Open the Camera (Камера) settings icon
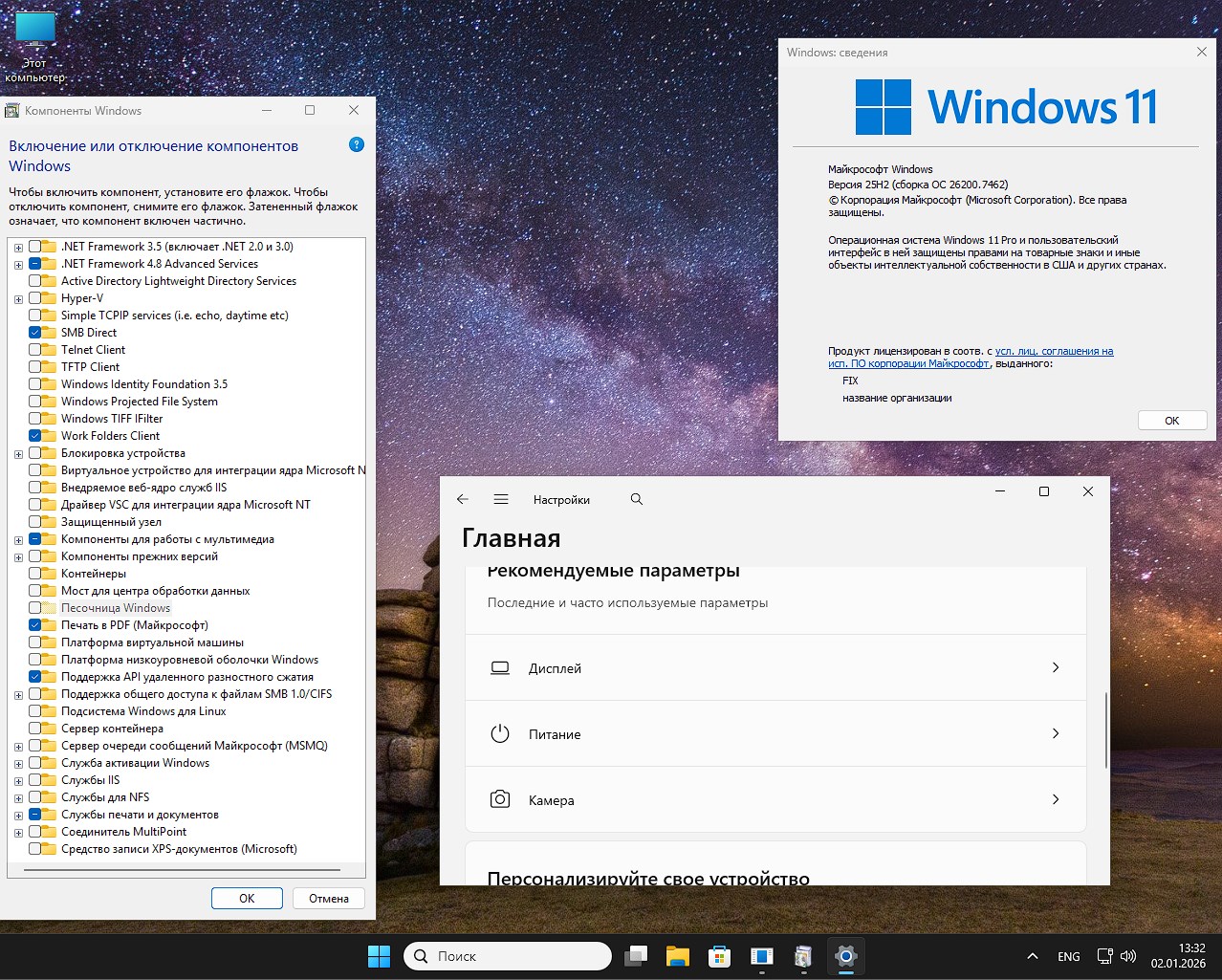This screenshot has width=1222, height=980. click(499, 799)
